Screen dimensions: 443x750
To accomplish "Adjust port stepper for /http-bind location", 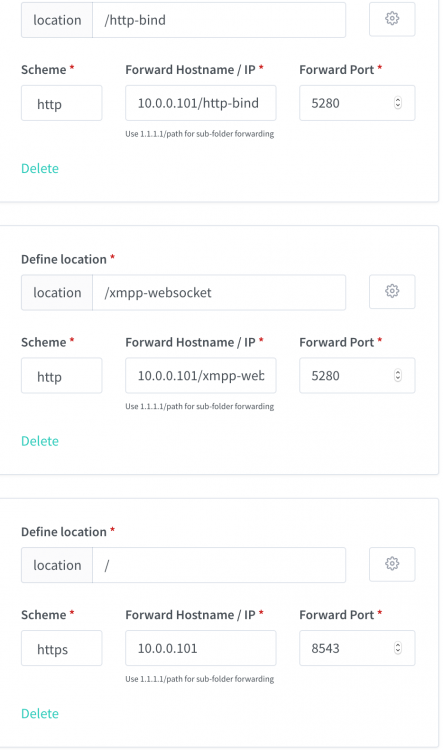I will coord(398,103).
